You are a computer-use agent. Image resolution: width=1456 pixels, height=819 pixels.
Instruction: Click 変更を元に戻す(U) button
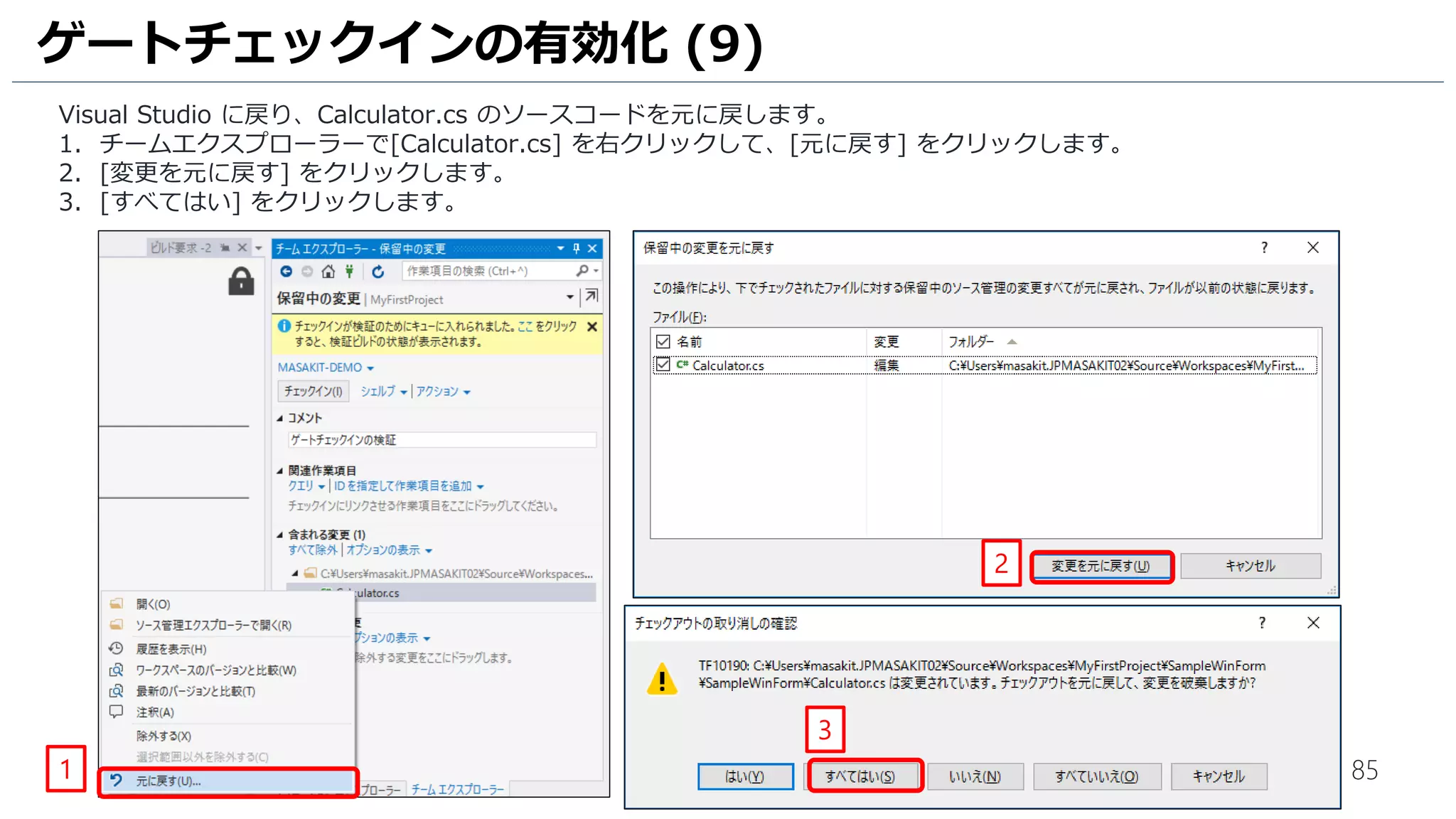pyautogui.click(x=1101, y=566)
